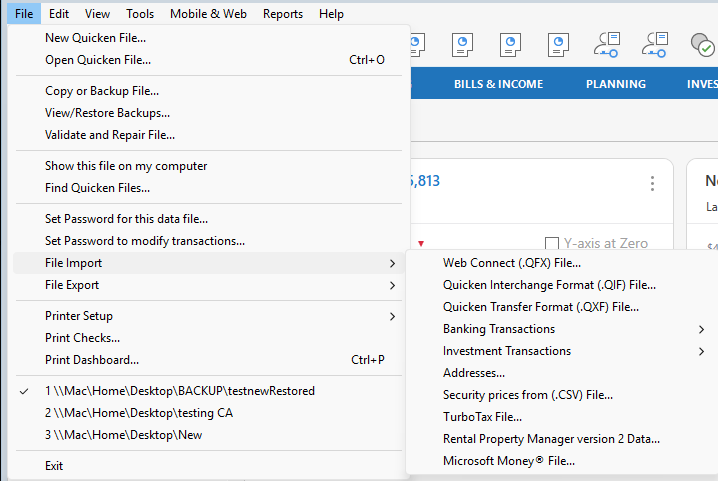Click the File menu in the menu bar
The height and width of the screenshot is (481, 718).
click(24, 14)
